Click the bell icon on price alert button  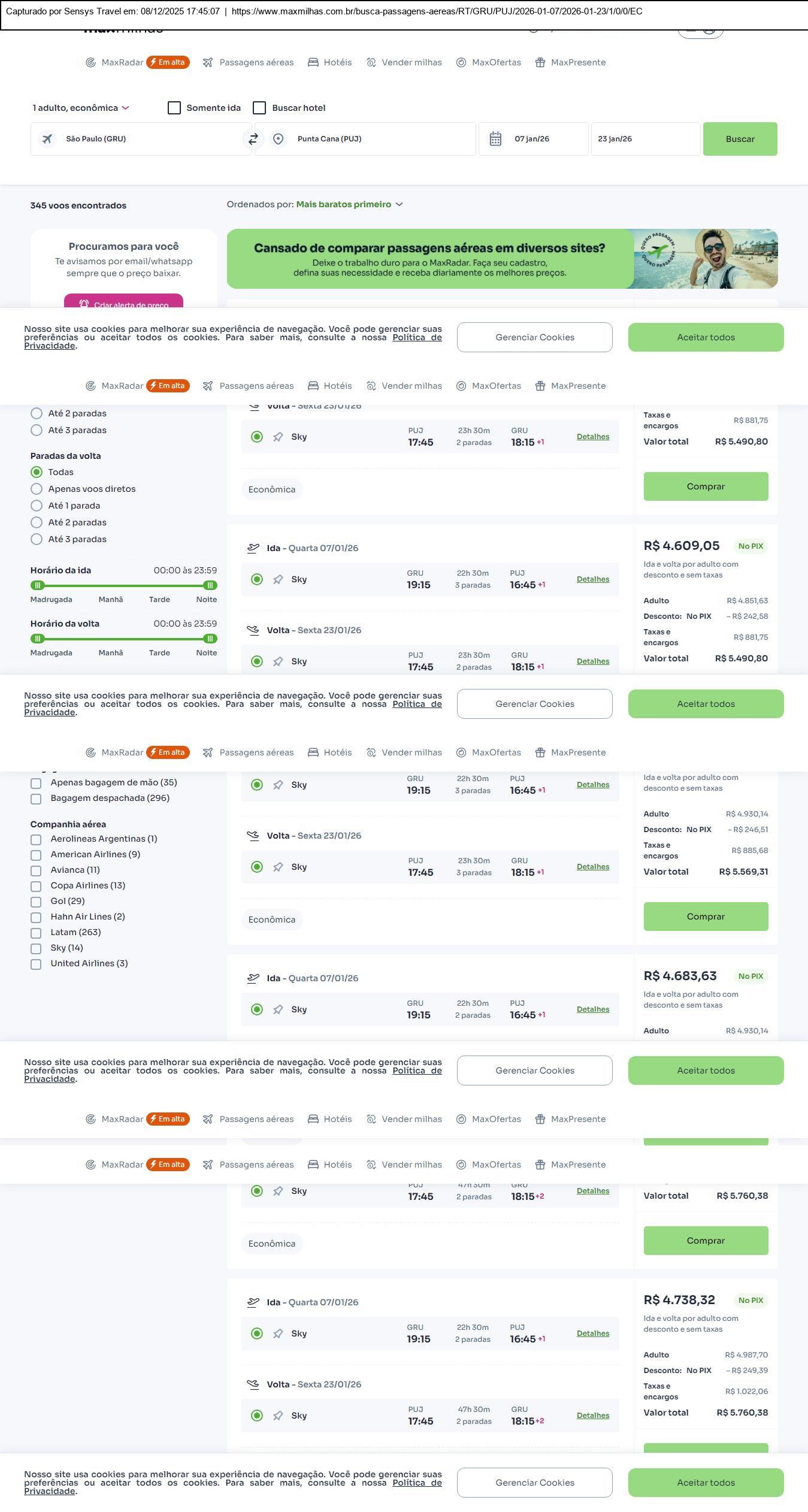84,304
